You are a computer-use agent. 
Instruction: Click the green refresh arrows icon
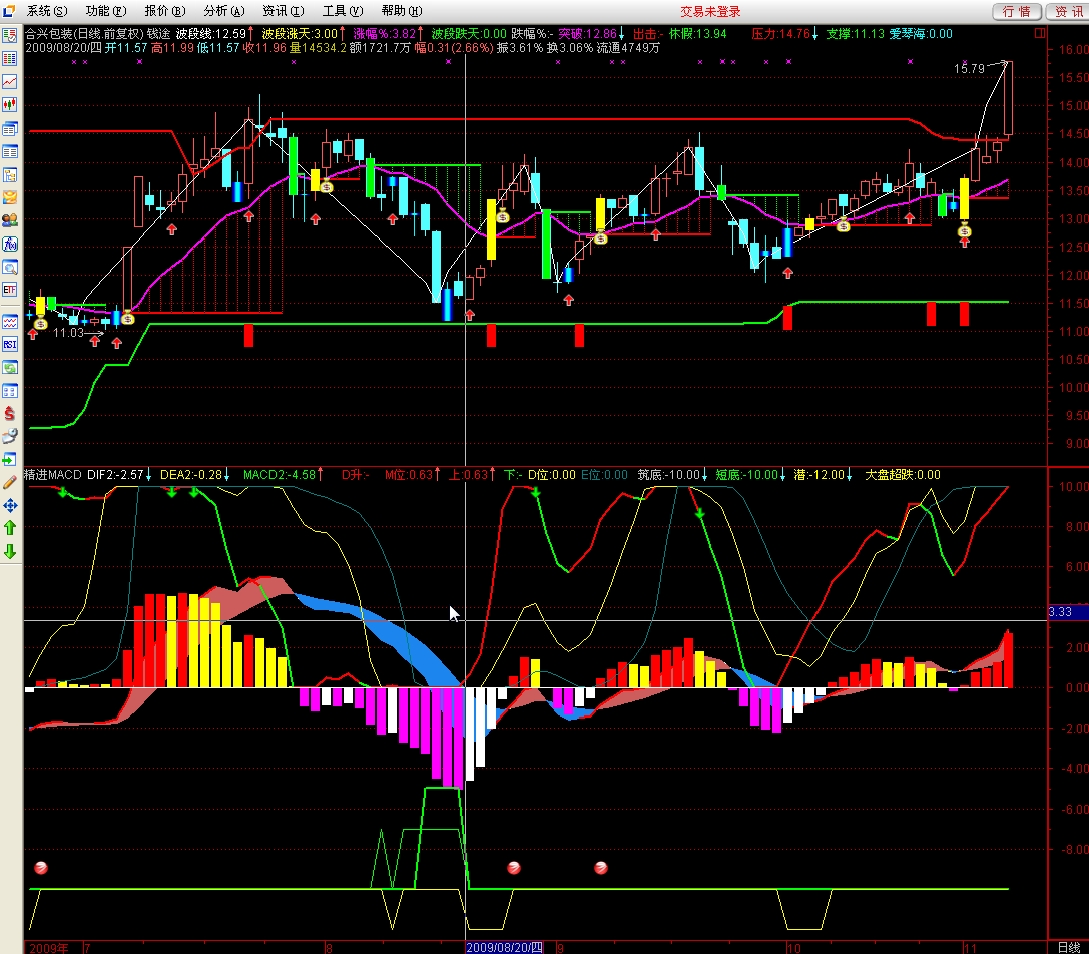click(10, 367)
